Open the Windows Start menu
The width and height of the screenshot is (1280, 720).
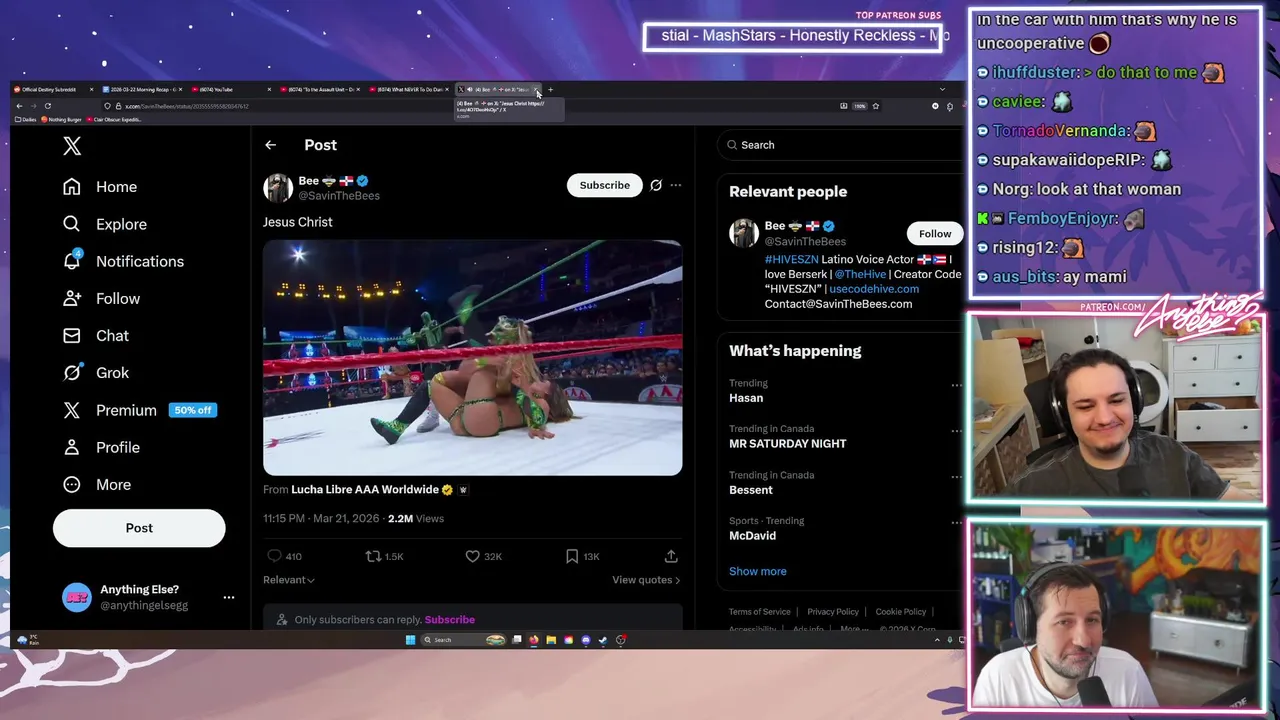pyautogui.click(x=410, y=640)
